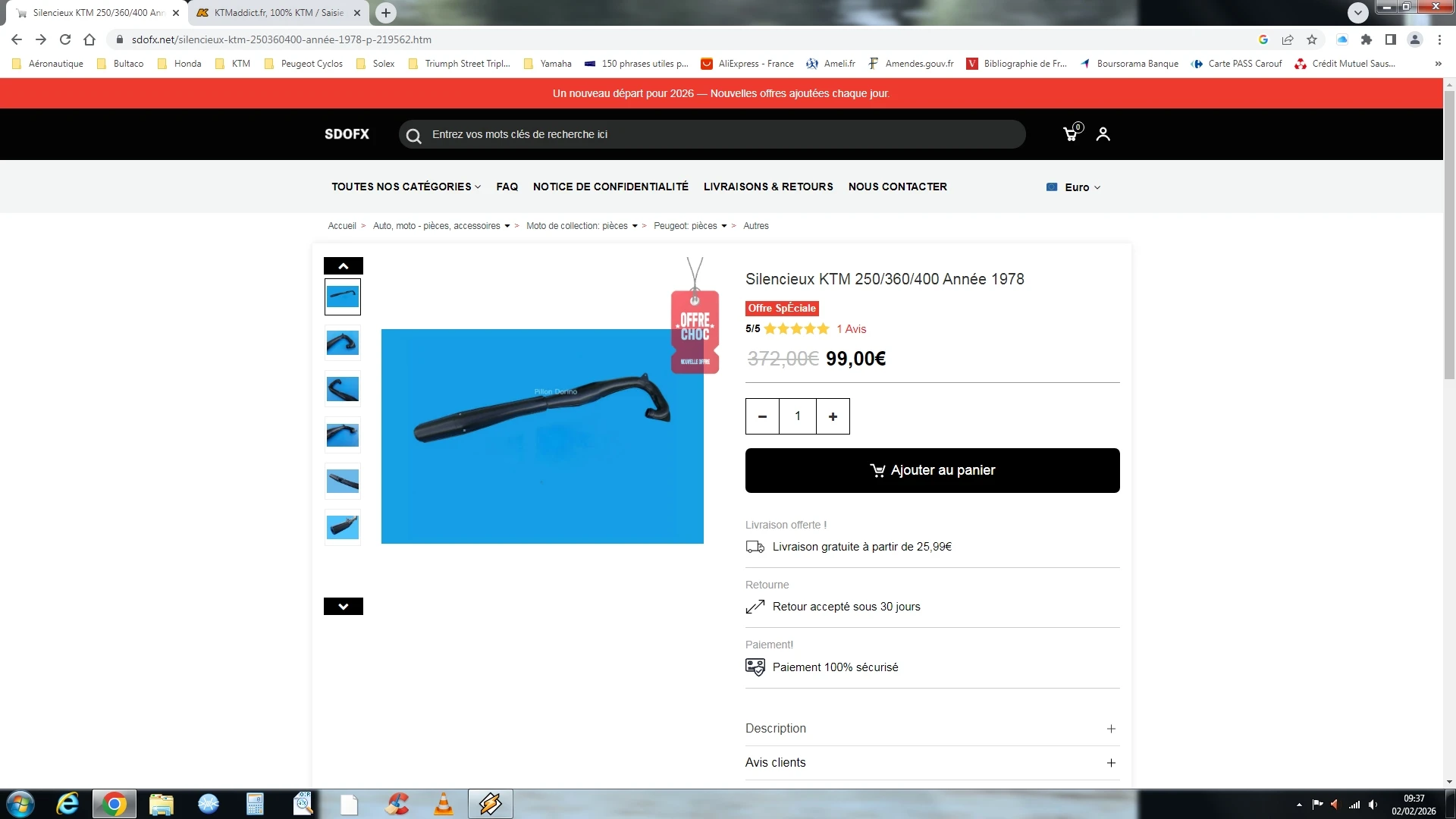Click the user account icon

(1103, 134)
